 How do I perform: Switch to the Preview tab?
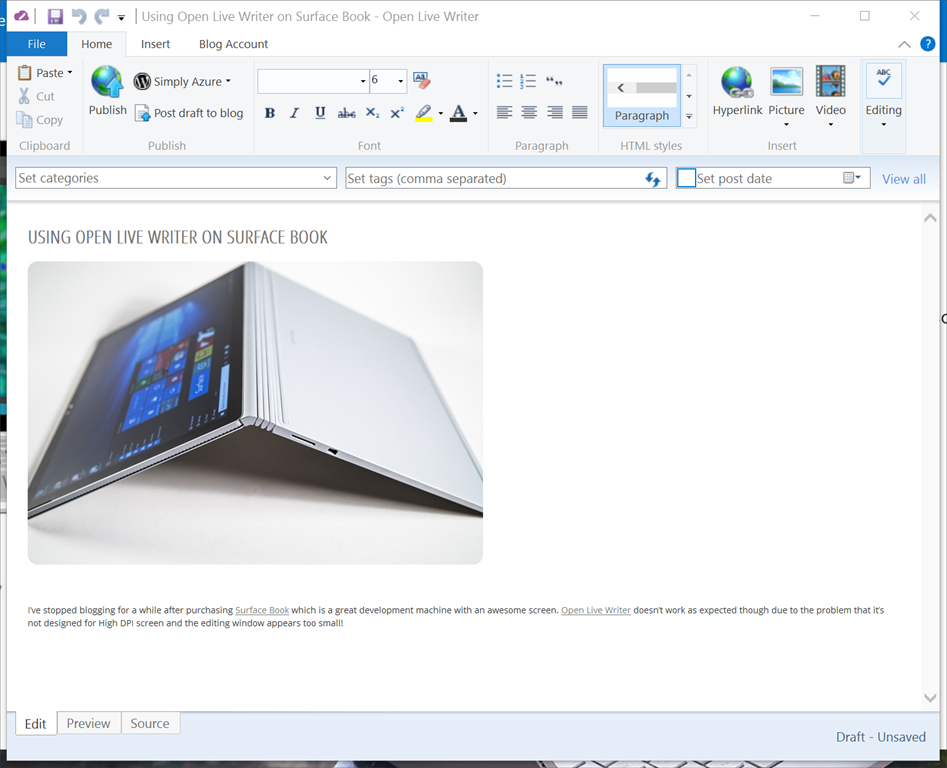click(x=88, y=723)
